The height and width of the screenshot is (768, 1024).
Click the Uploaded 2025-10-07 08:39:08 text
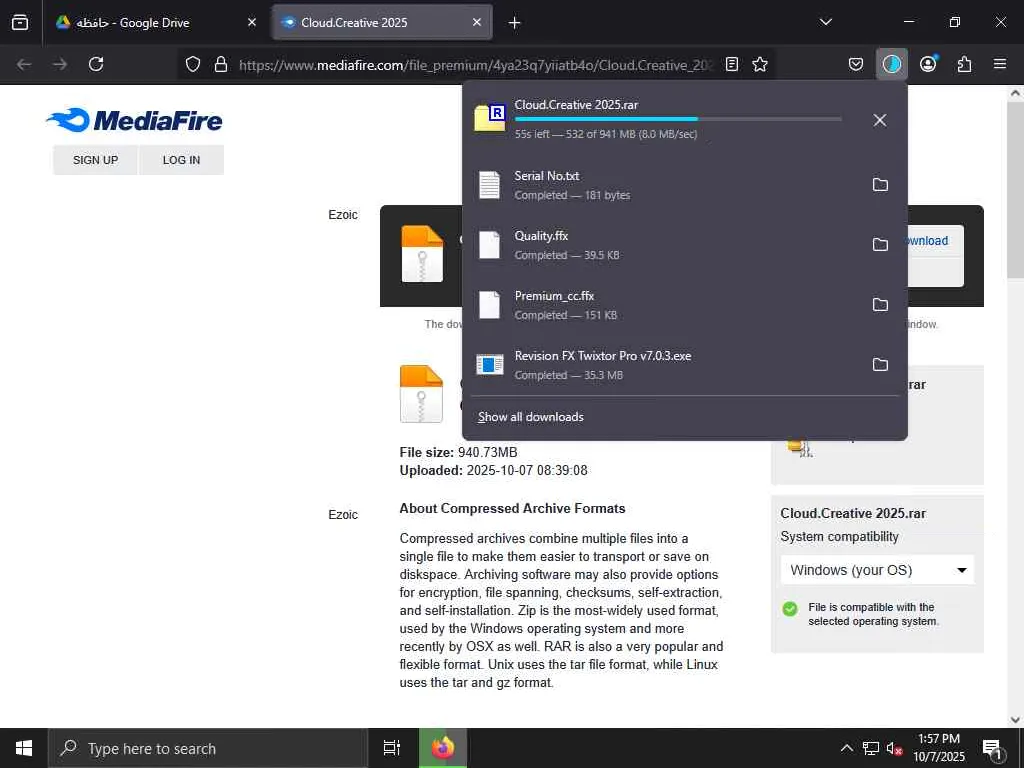(493, 470)
